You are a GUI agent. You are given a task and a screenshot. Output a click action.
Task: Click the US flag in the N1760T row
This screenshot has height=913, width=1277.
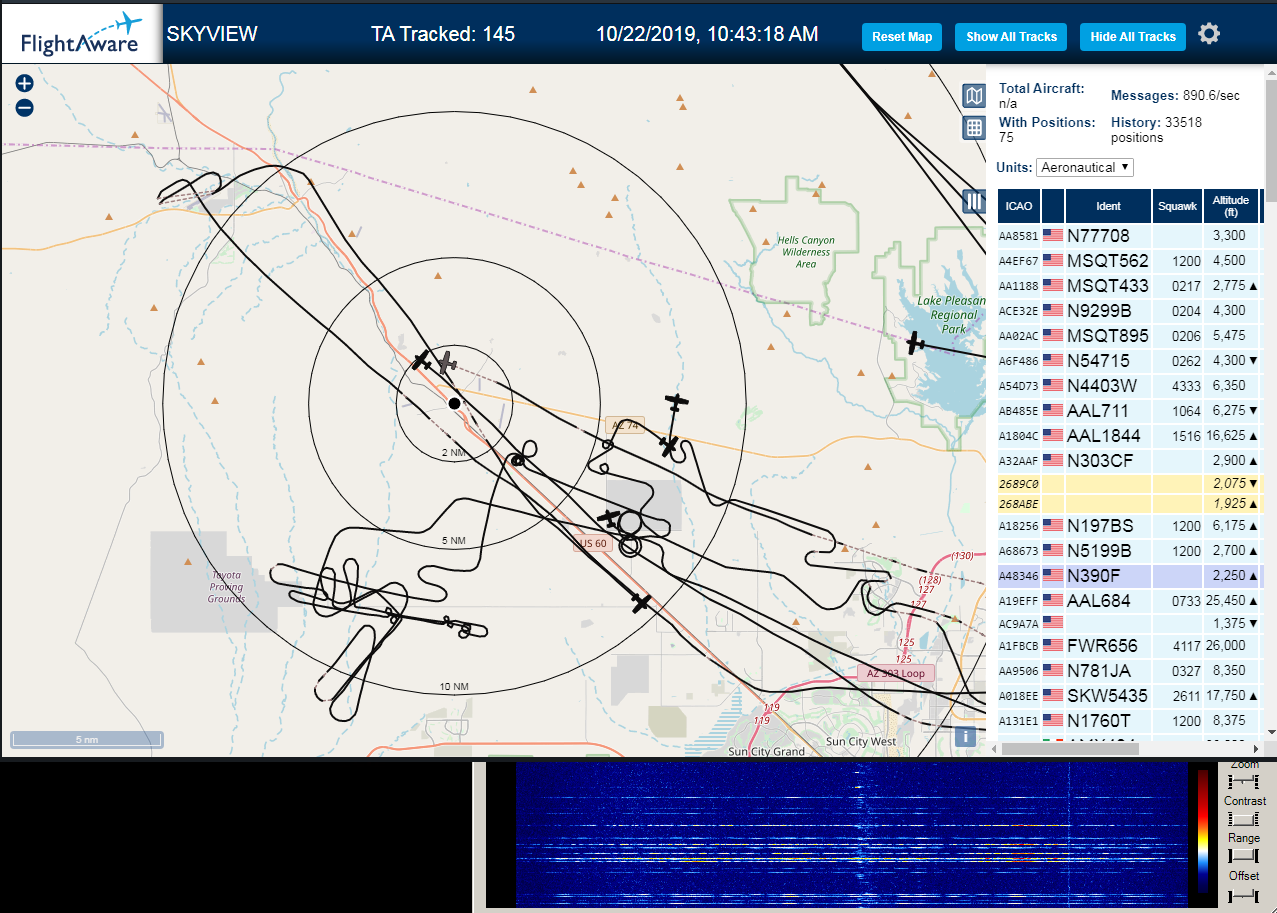pyautogui.click(x=1052, y=721)
